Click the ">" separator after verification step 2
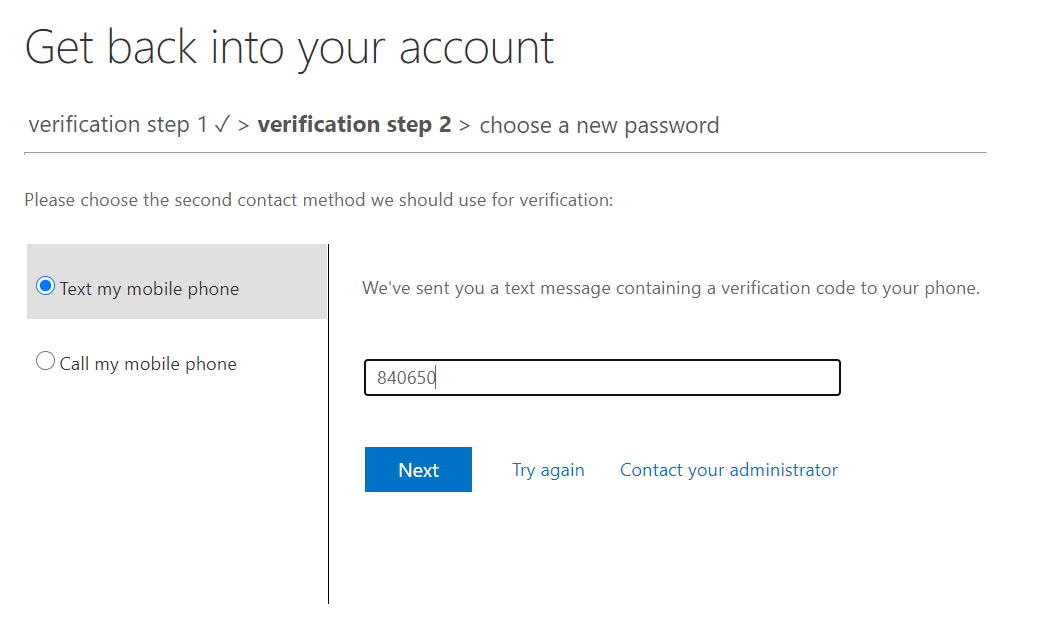The width and height of the screenshot is (1038, 621). coord(466,124)
